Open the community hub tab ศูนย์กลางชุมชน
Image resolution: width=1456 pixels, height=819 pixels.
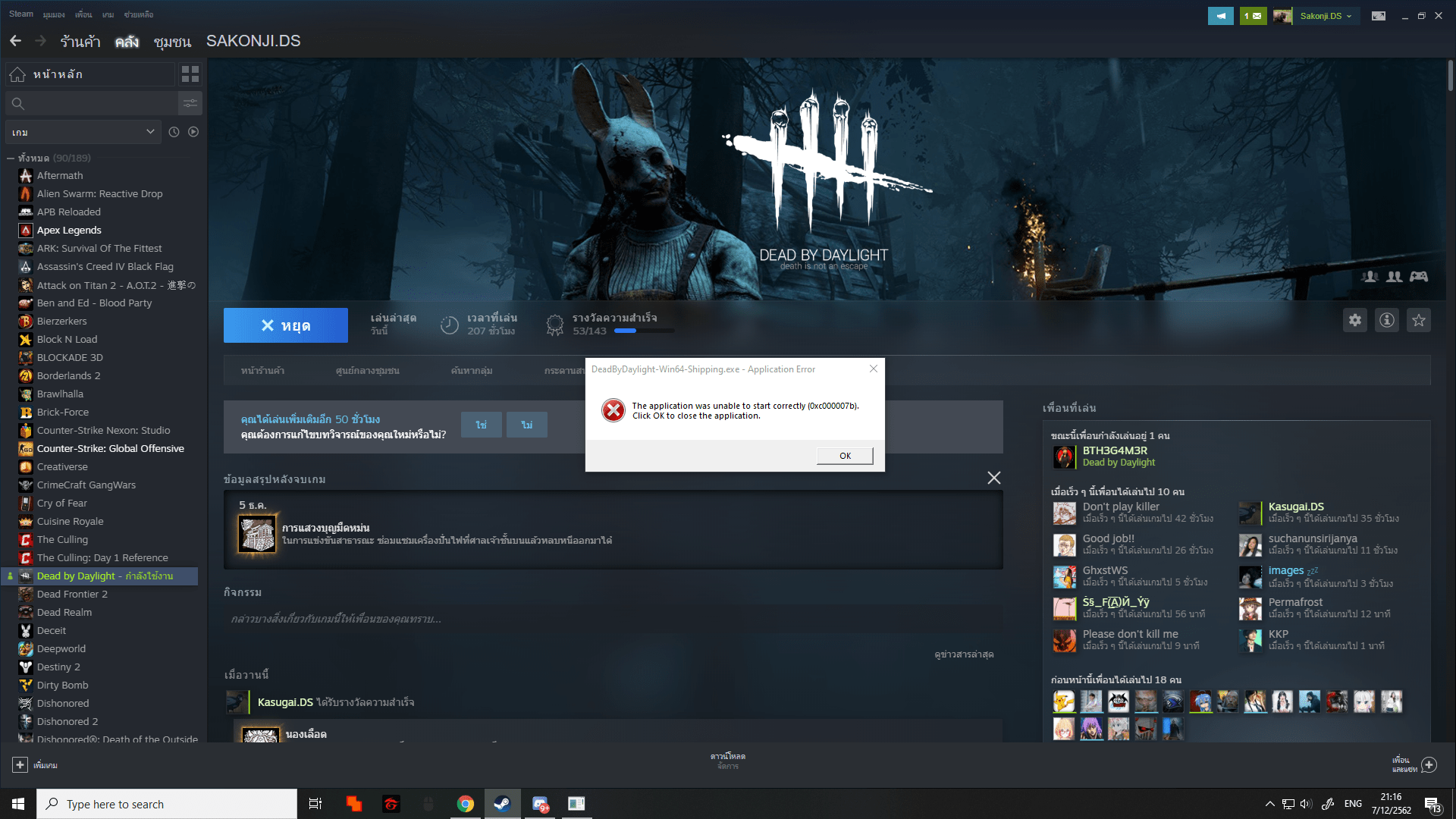pyautogui.click(x=367, y=371)
